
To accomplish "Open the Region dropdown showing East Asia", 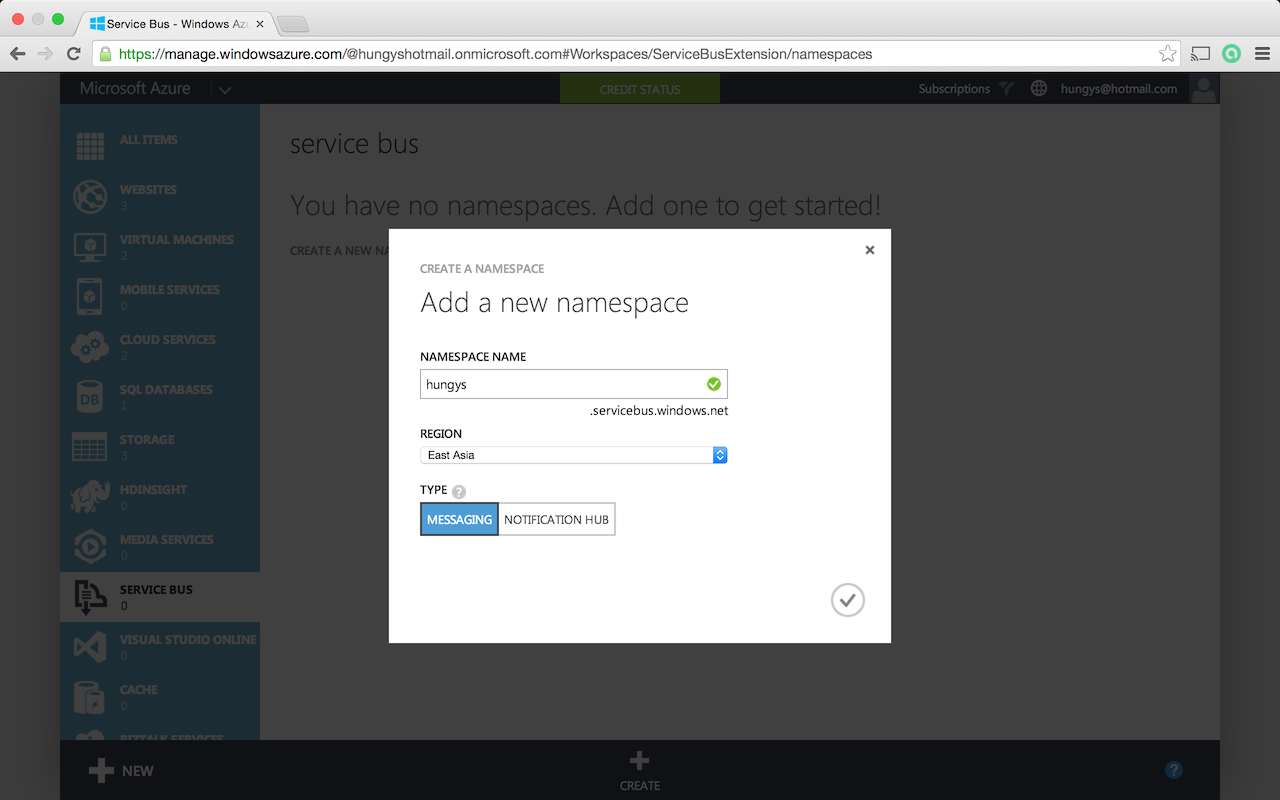I will tap(574, 455).
